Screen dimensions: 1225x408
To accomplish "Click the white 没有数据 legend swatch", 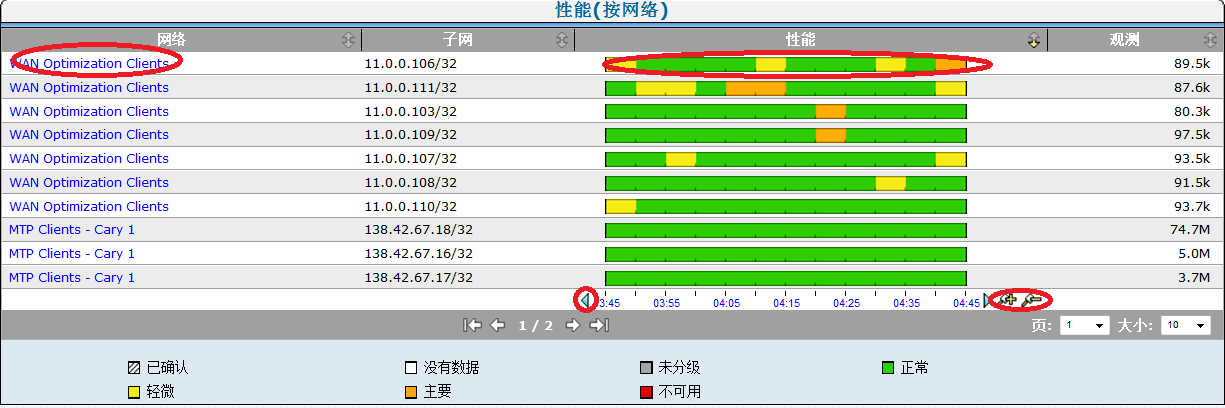I will point(411,368).
